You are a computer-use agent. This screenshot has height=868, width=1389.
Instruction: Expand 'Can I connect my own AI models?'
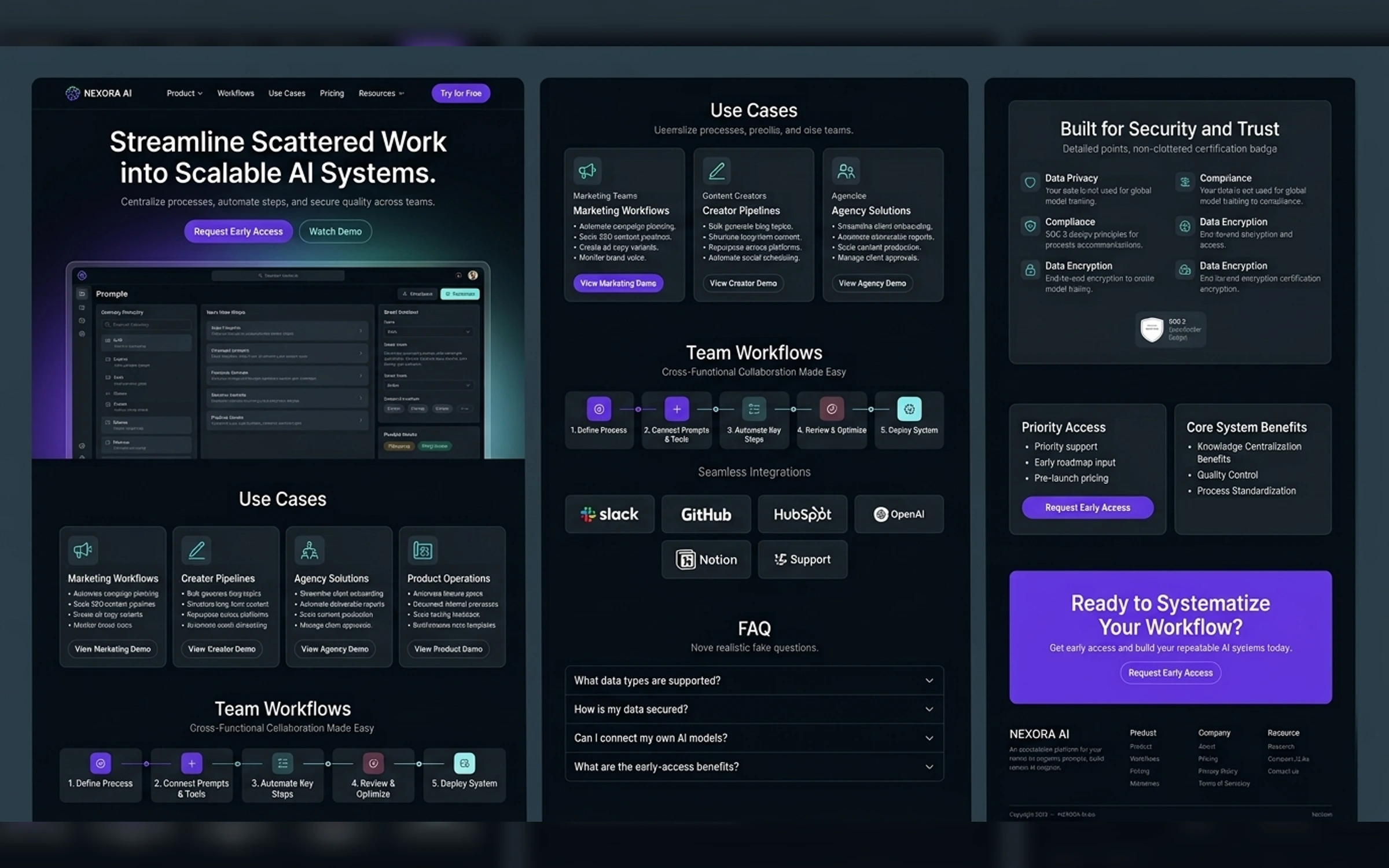[x=754, y=738]
